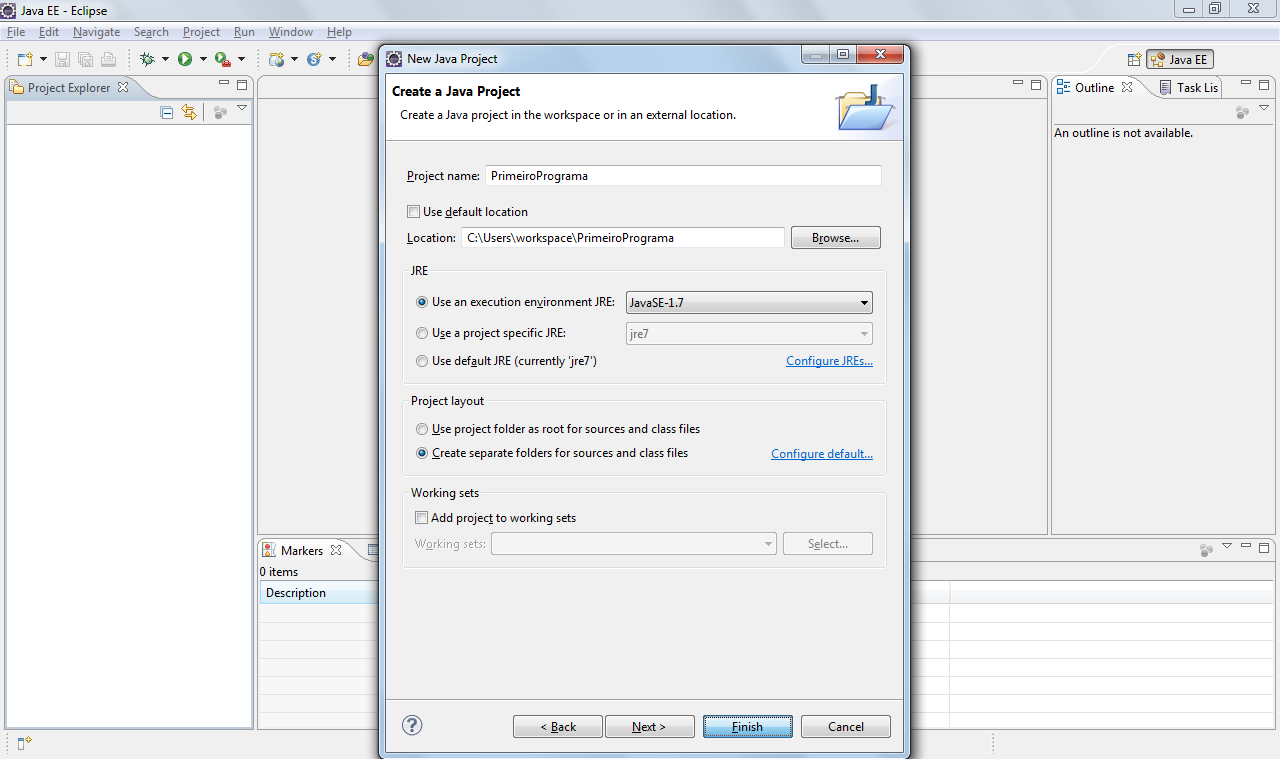Click the Debug bug icon
Image resolution: width=1280 pixels, height=760 pixels.
point(147,59)
